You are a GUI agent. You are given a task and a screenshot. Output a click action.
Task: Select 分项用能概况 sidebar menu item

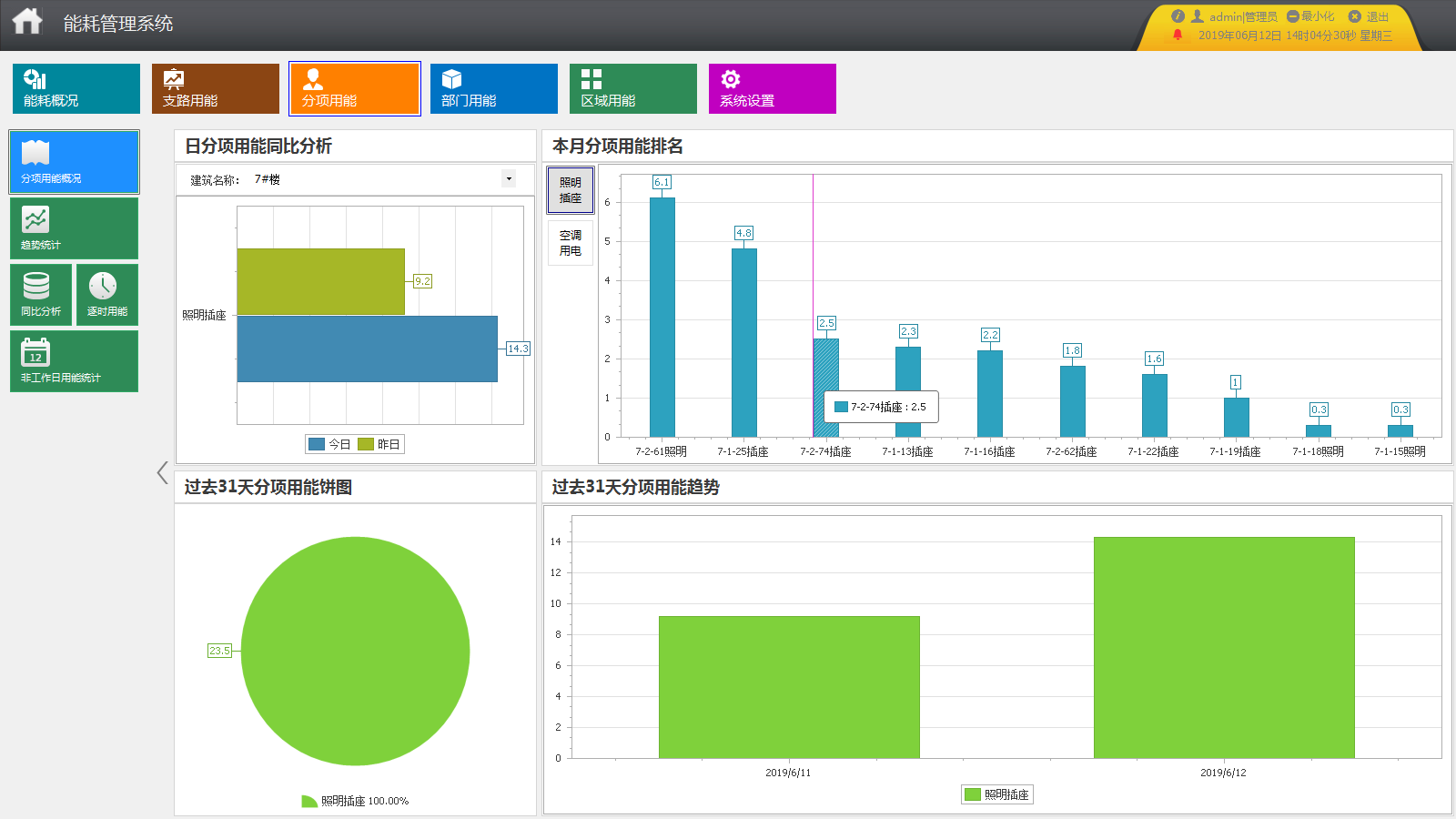[x=74, y=162]
